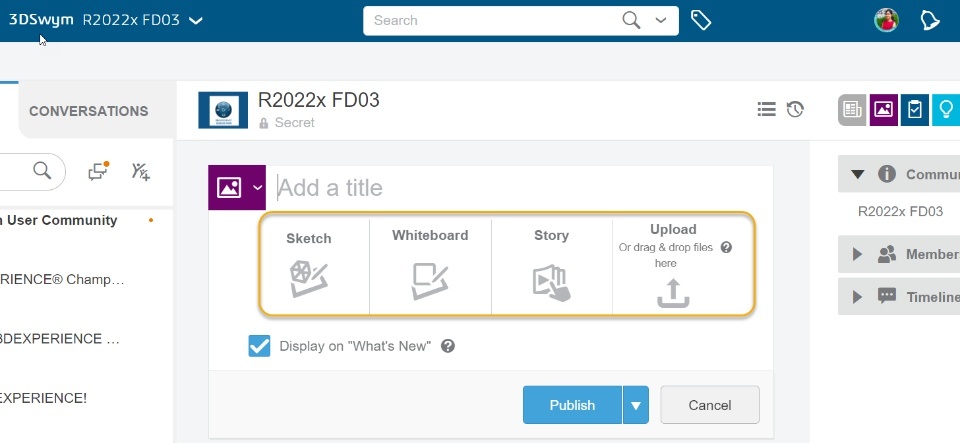Click the clipboard survey icon
This screenshot has height=443, width=960.
pos(914,110)
